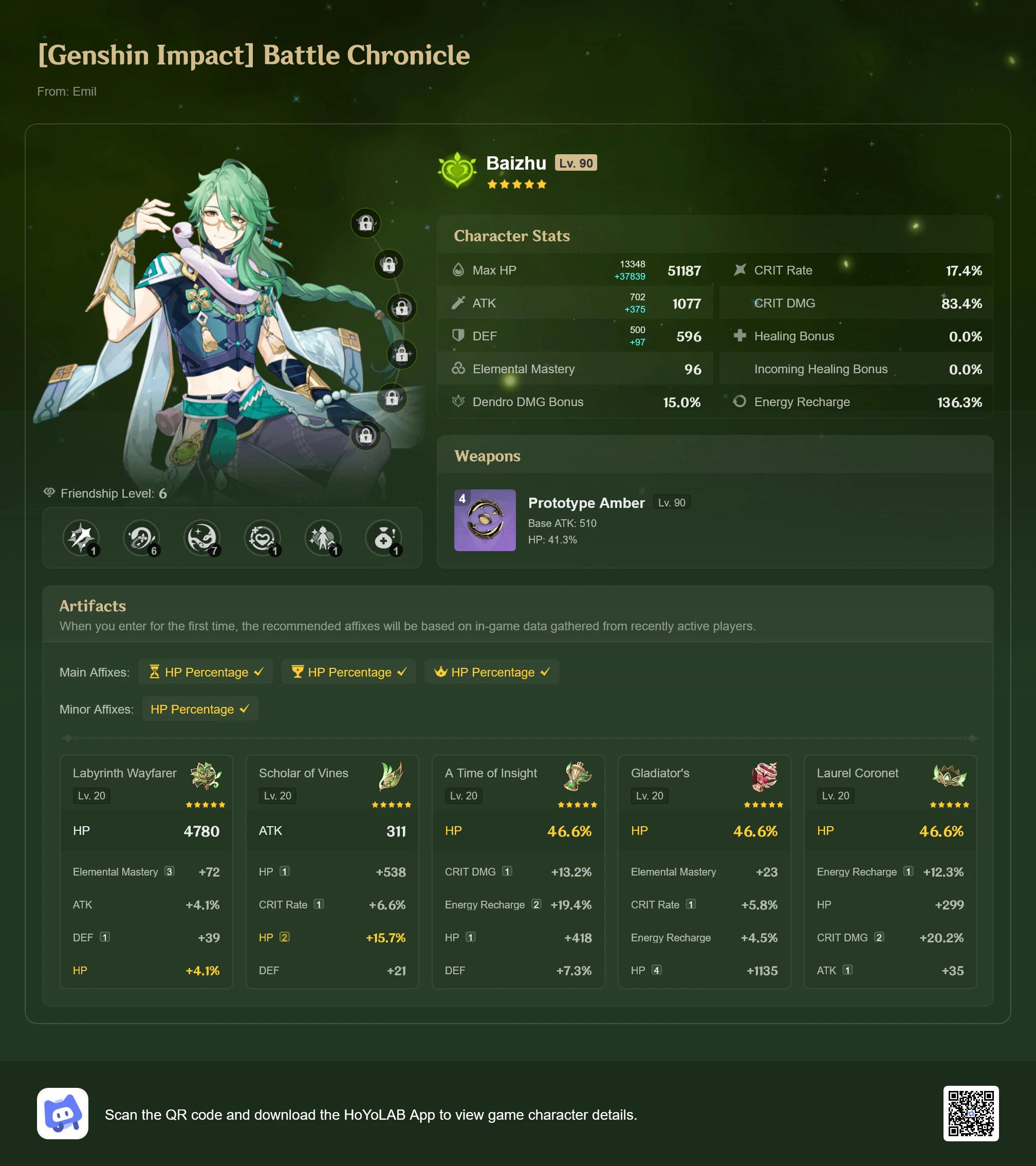The image size is (1036, 1166).
Task: Open the Scholar of Vines artifact card
Action: pyautogui.click(x=332, y=871)
